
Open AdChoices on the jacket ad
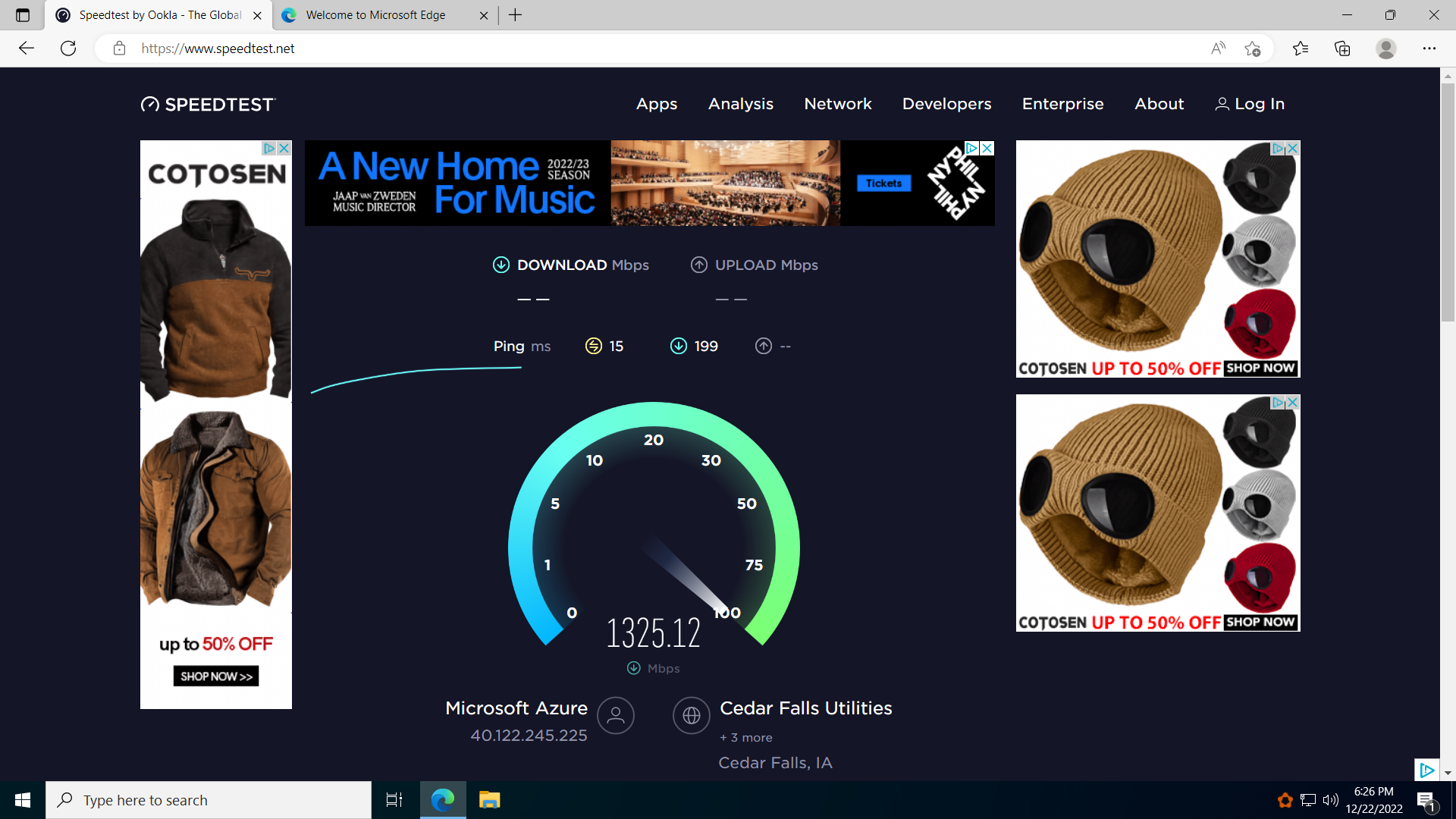click(x=269, y=148)
